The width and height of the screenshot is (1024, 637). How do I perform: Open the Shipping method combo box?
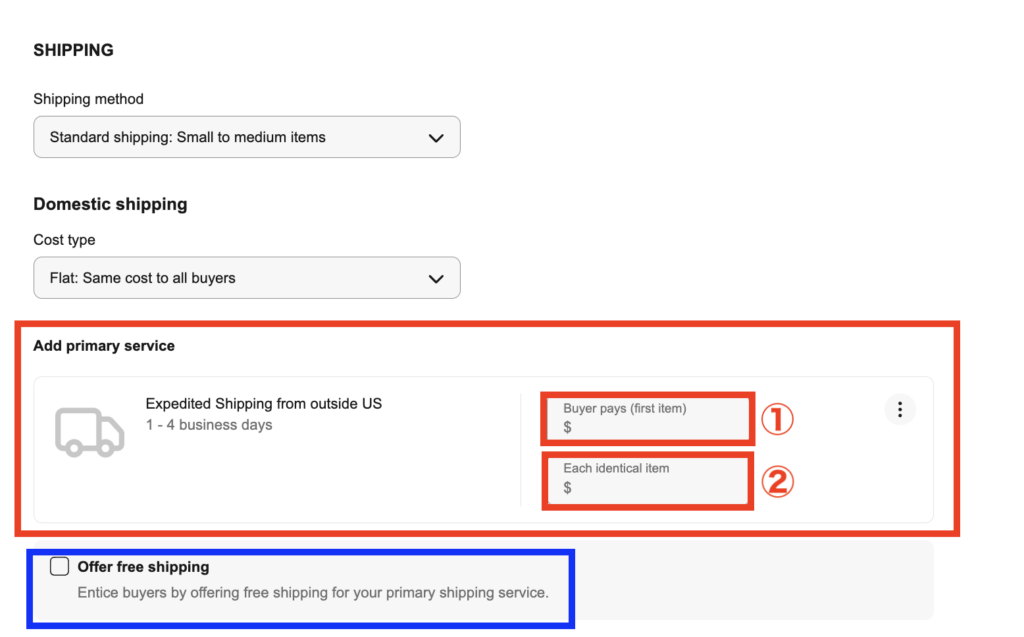pyautogui.click(x=247, y=137)
